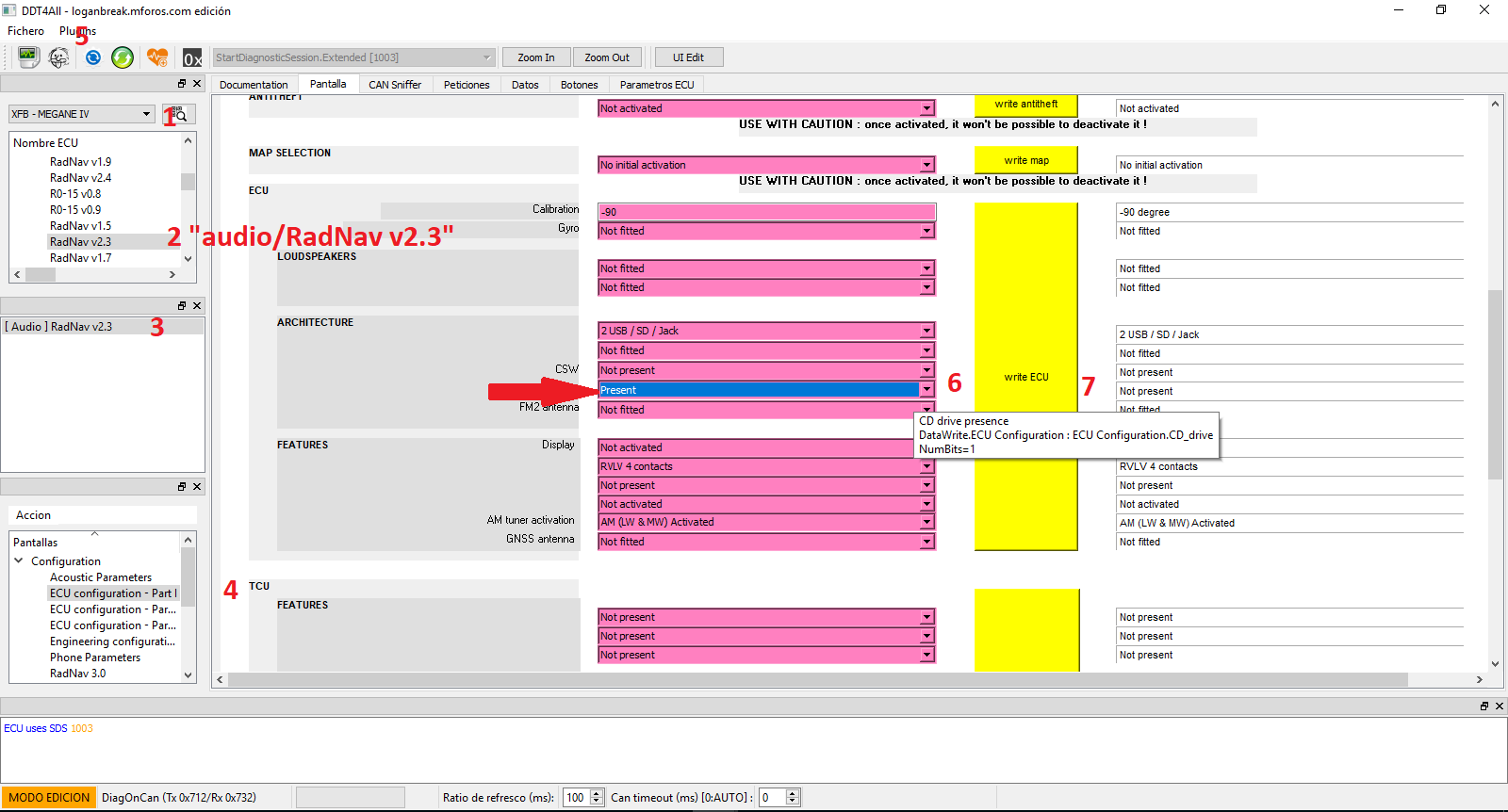Screen dimensions: 1508x812
Task: Click the Calibration -90 input field
Action: [x=766, y=212]
